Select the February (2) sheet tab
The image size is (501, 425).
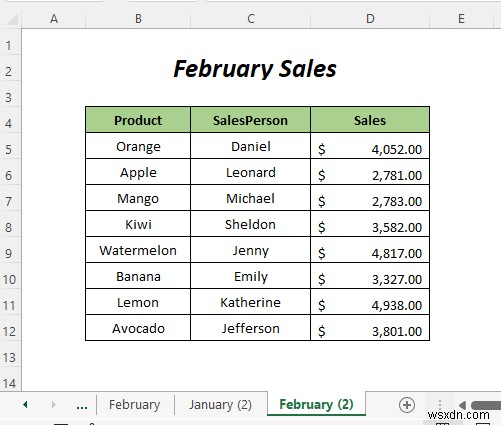tap(316, 404)
